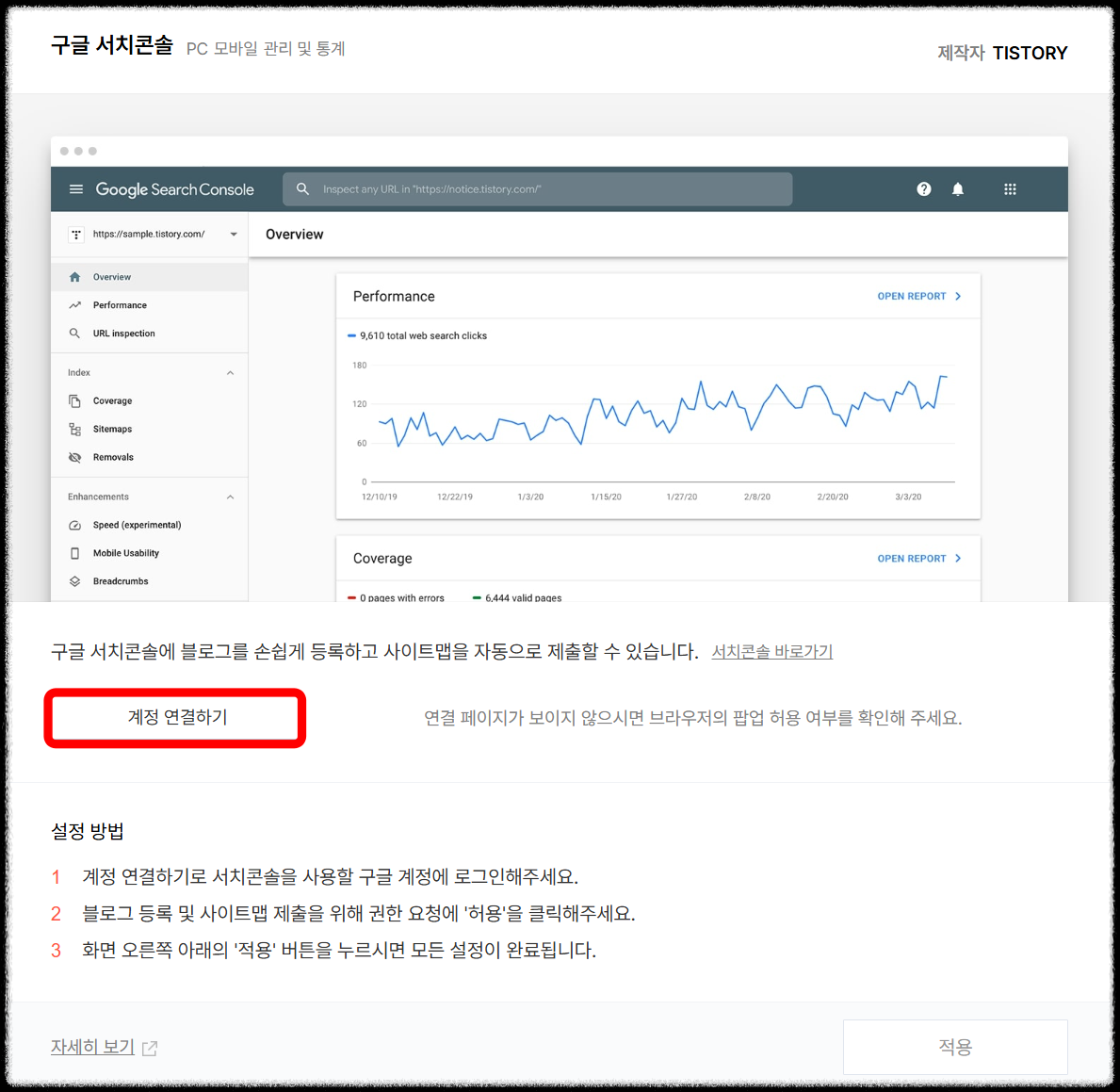Click the 0 pages with errors legend
This screenshot has width=1120, height=1092.
point(396,597)
